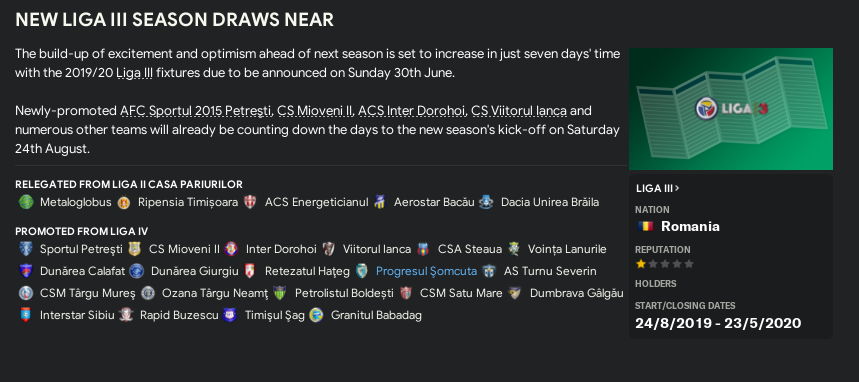The width and height of the screenshot is (859, 382).
Task: Click the underlined Liga III link in text
Action: (x=135, y=73)
